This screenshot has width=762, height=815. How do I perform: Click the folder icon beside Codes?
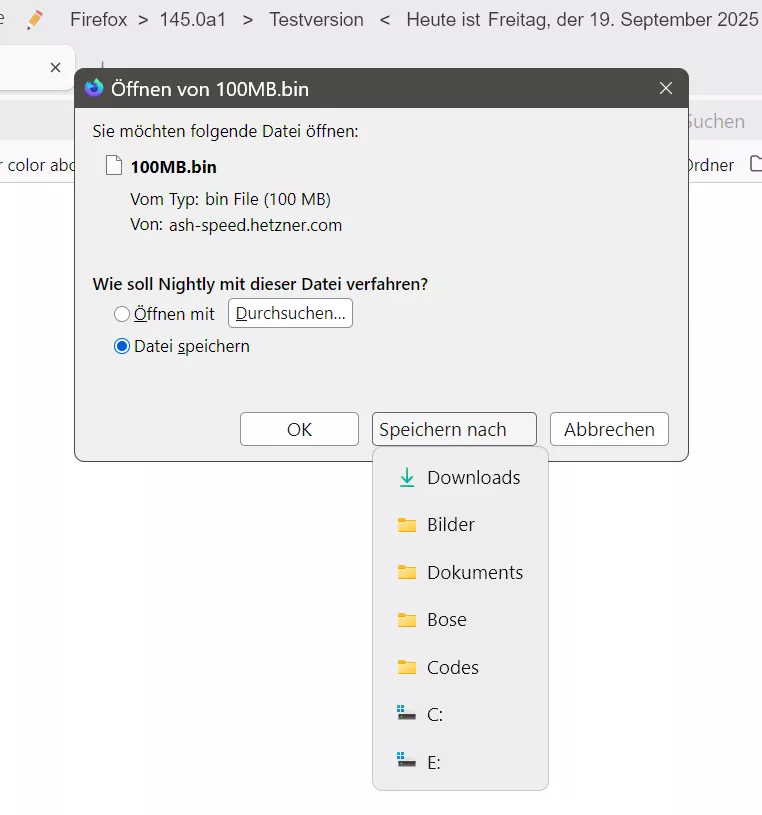click(x=407, y=667)
